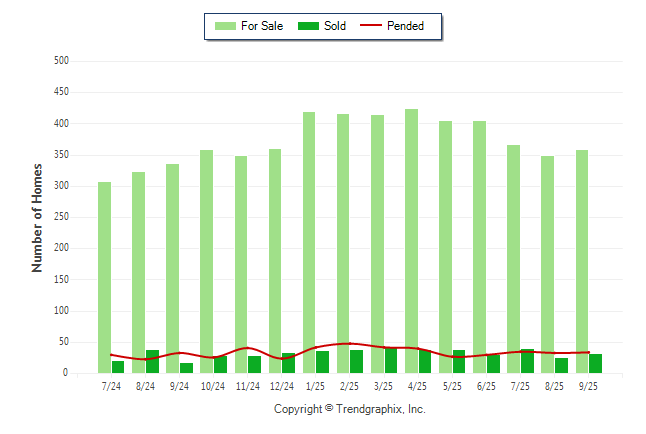Image resolution: width=646 pixels, height=434 pixels.
Task: Click the light green For Sale legend swatch
Action: coord(225,26)
